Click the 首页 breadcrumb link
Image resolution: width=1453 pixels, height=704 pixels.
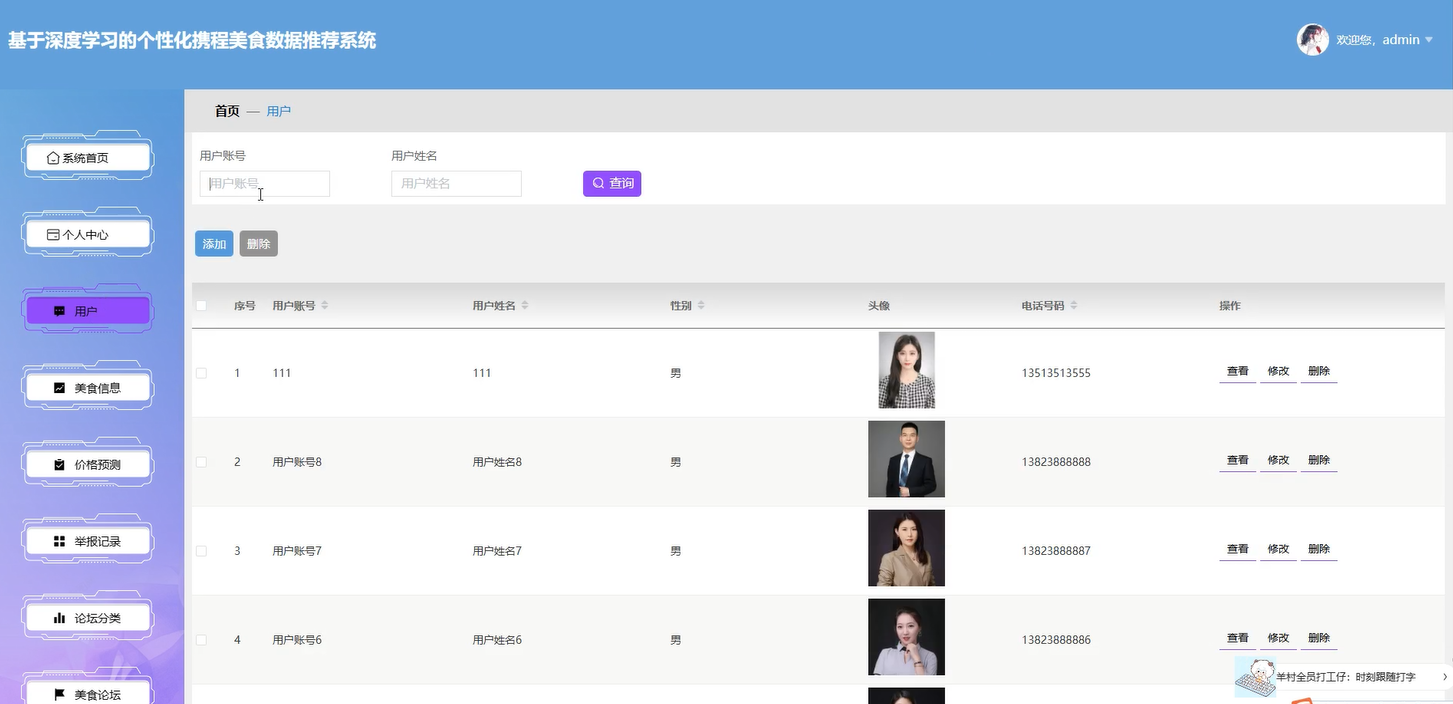pyautogui.click(x=227, y=111)
